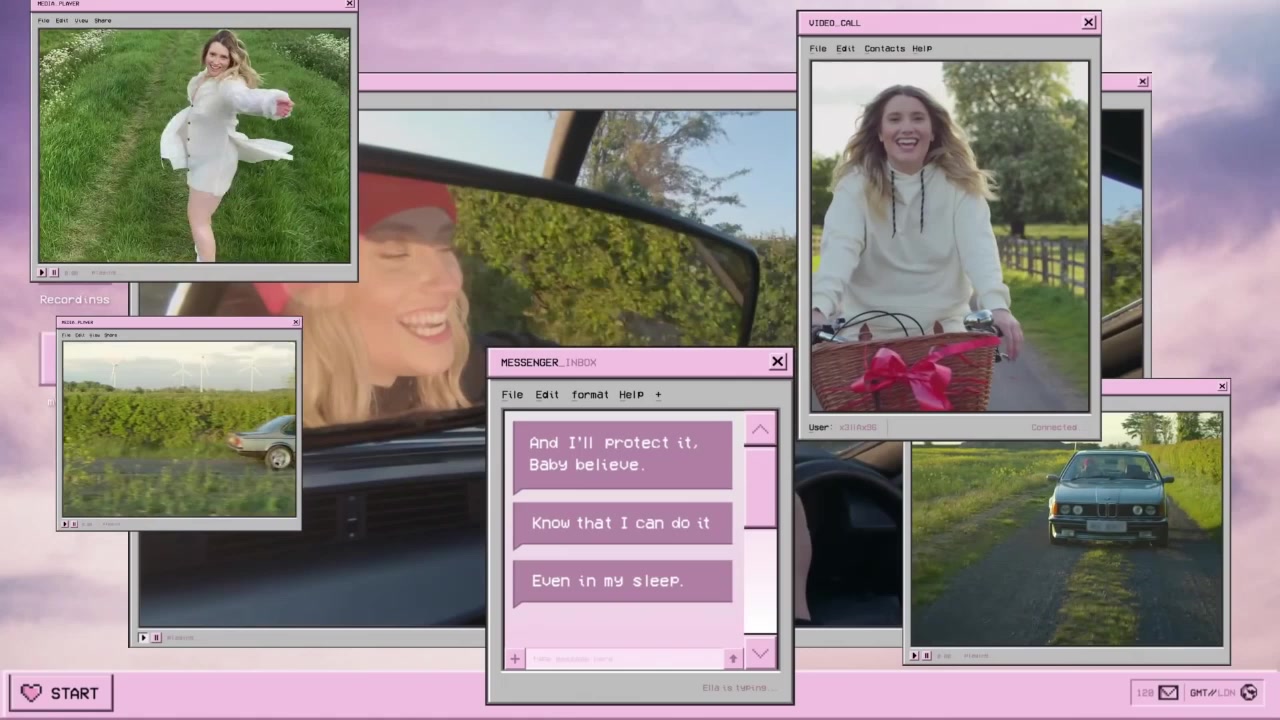Focus the Messenger message input field
Image resolution: width=1280 pixels, height=720 pixels.
point(625,658)
